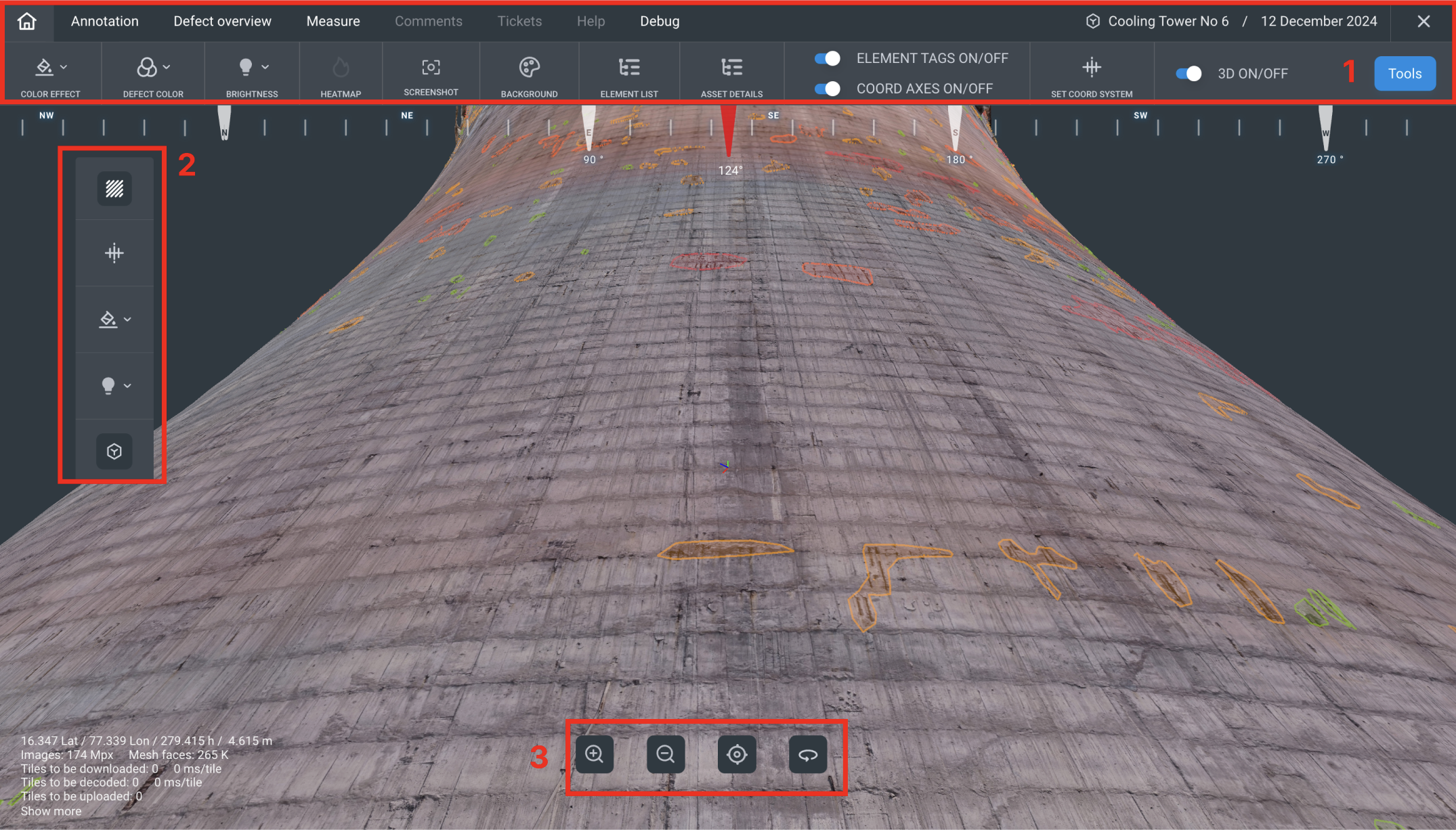Open Asset Details panel
The width and height of the screenshot is (1456, 830).
731,68
